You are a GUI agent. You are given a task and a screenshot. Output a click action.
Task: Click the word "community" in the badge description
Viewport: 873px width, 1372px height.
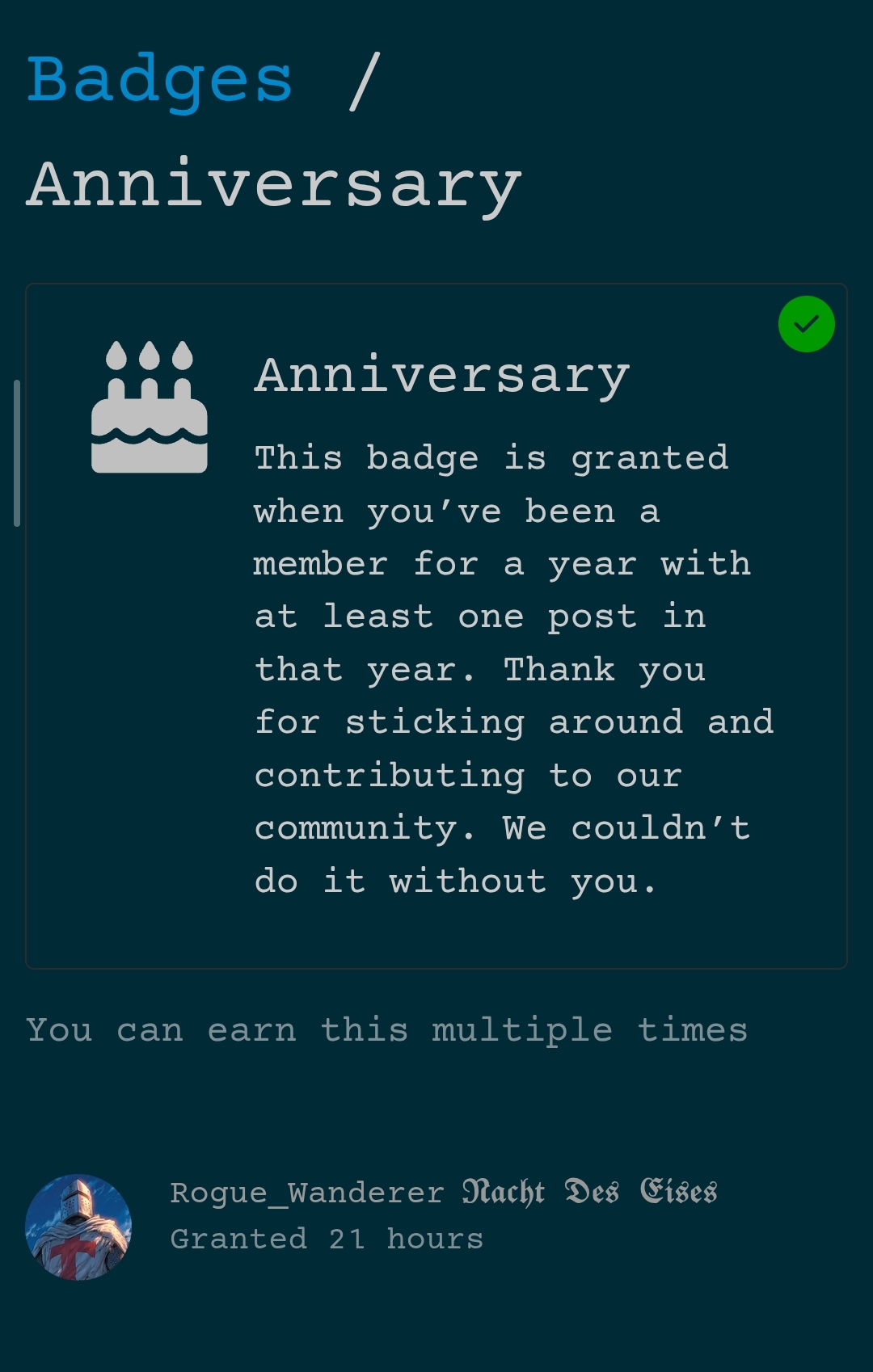coord(356,828)
